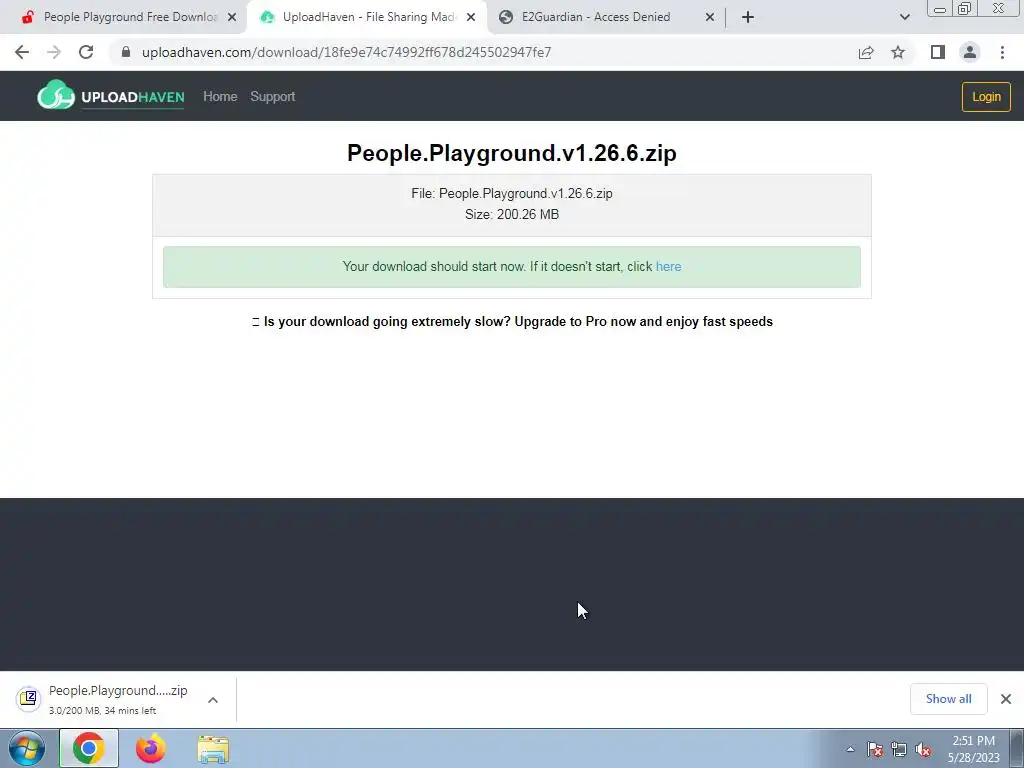The height and width of the screenshot is (768, 1024).
Task: Click the muted volume tray icon
Action: [923, 750]
